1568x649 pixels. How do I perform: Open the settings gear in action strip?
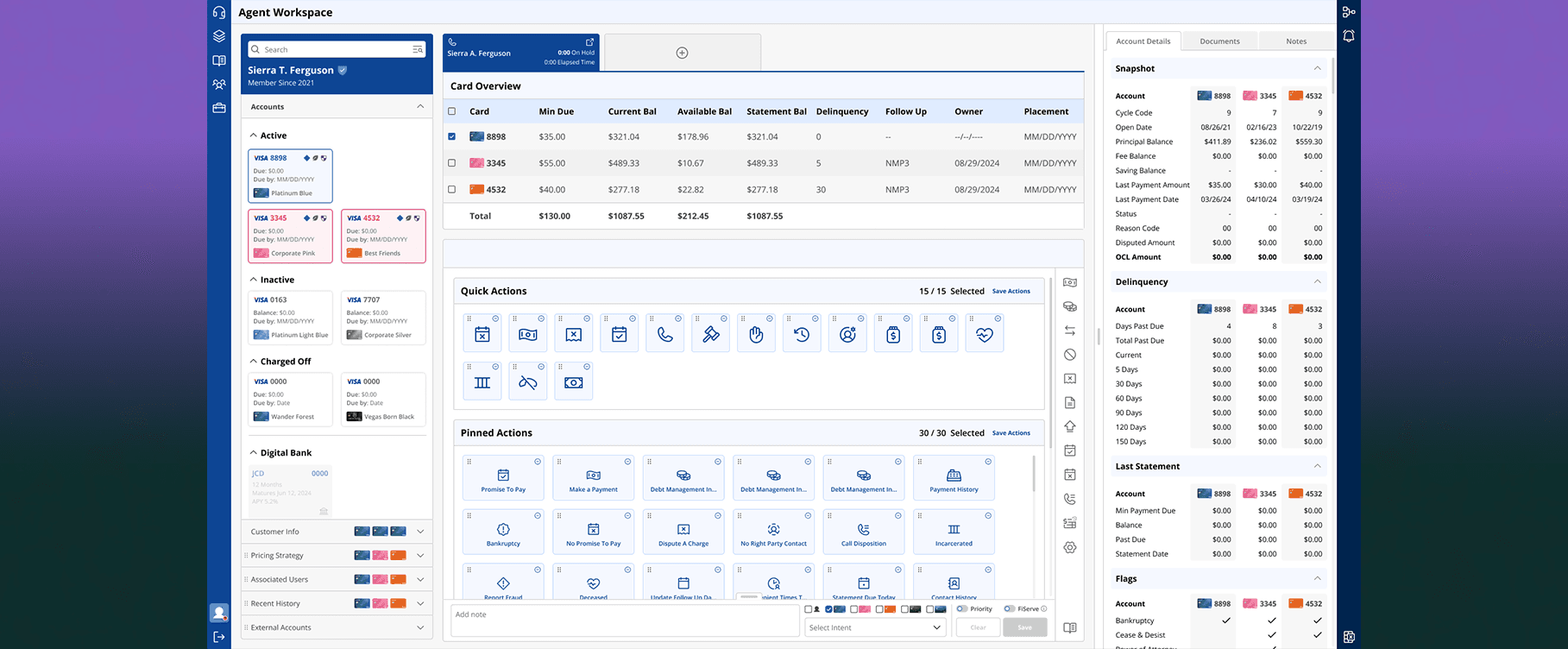tap(1070, 547)
